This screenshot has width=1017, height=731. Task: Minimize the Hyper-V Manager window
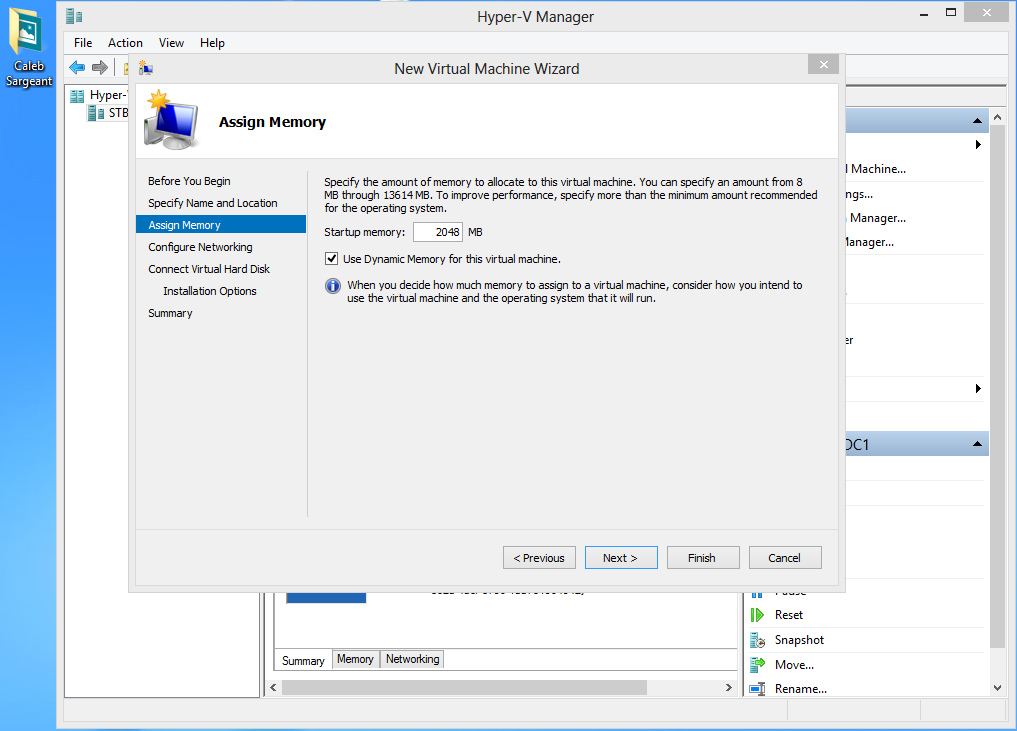tap(924, 14)
